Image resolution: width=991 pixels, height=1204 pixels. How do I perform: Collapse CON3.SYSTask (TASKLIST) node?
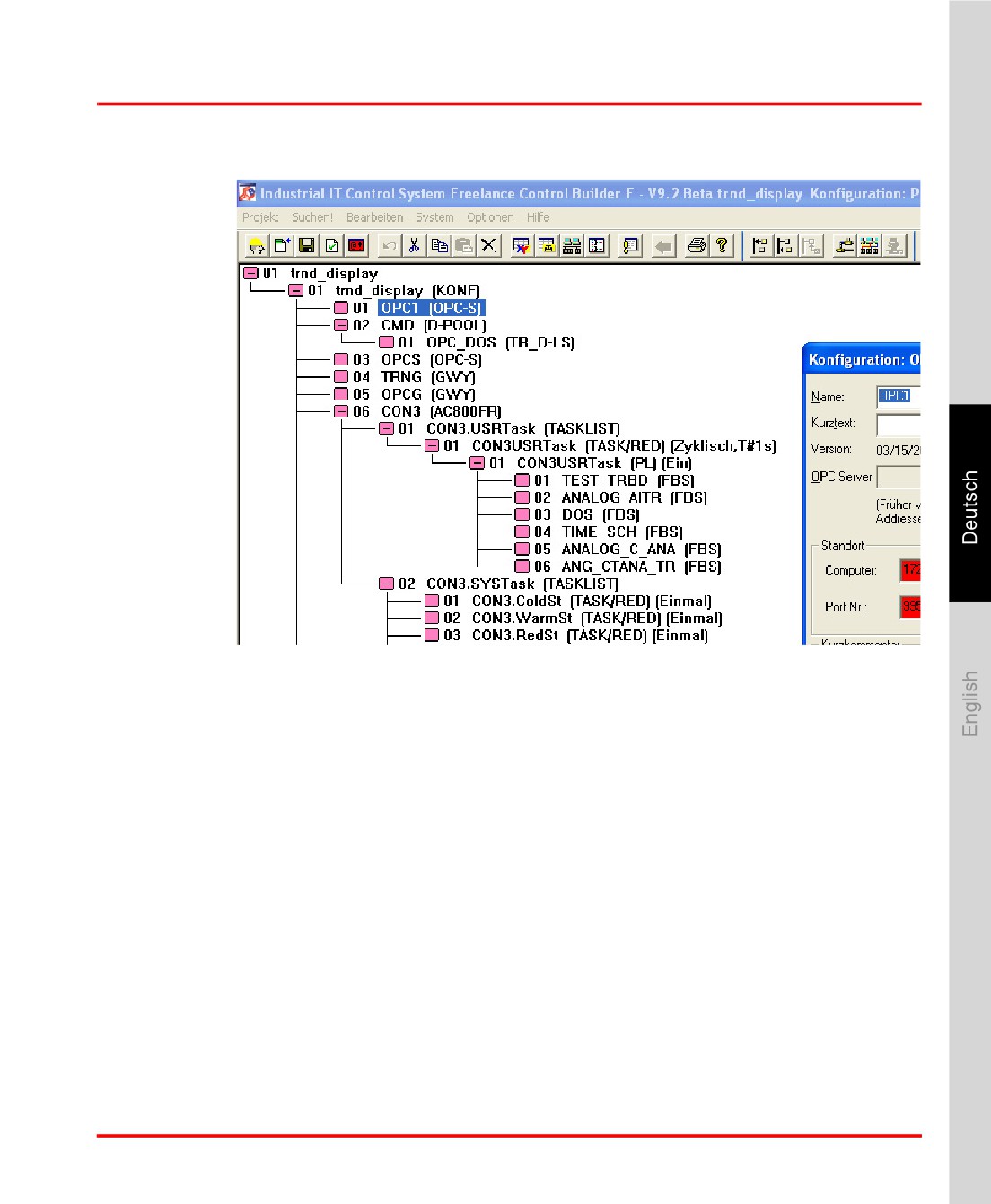tap(386, 584)
